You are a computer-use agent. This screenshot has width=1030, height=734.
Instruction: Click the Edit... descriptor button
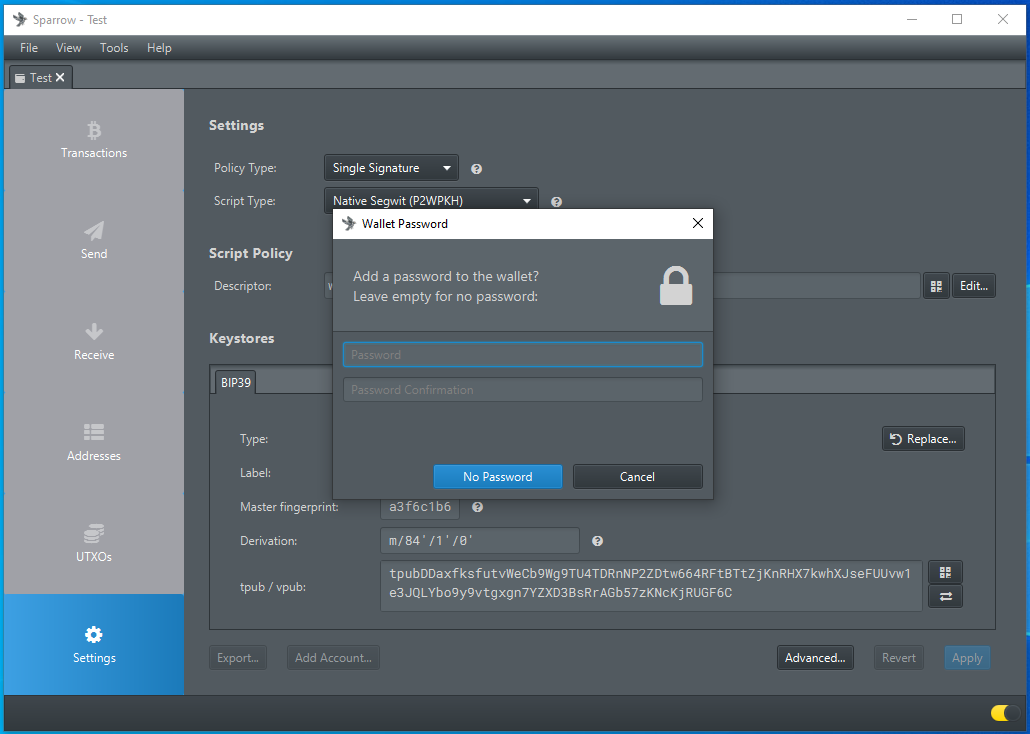coord(974,286)
